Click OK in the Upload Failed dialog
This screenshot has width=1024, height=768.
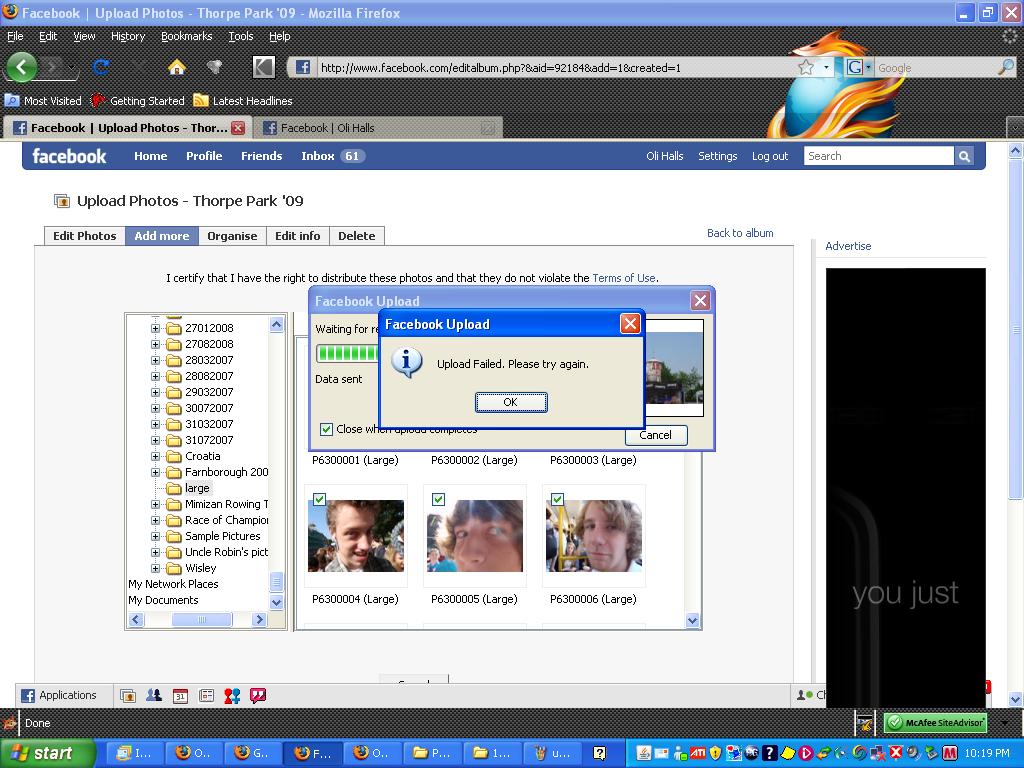click(x=511, y=402)
